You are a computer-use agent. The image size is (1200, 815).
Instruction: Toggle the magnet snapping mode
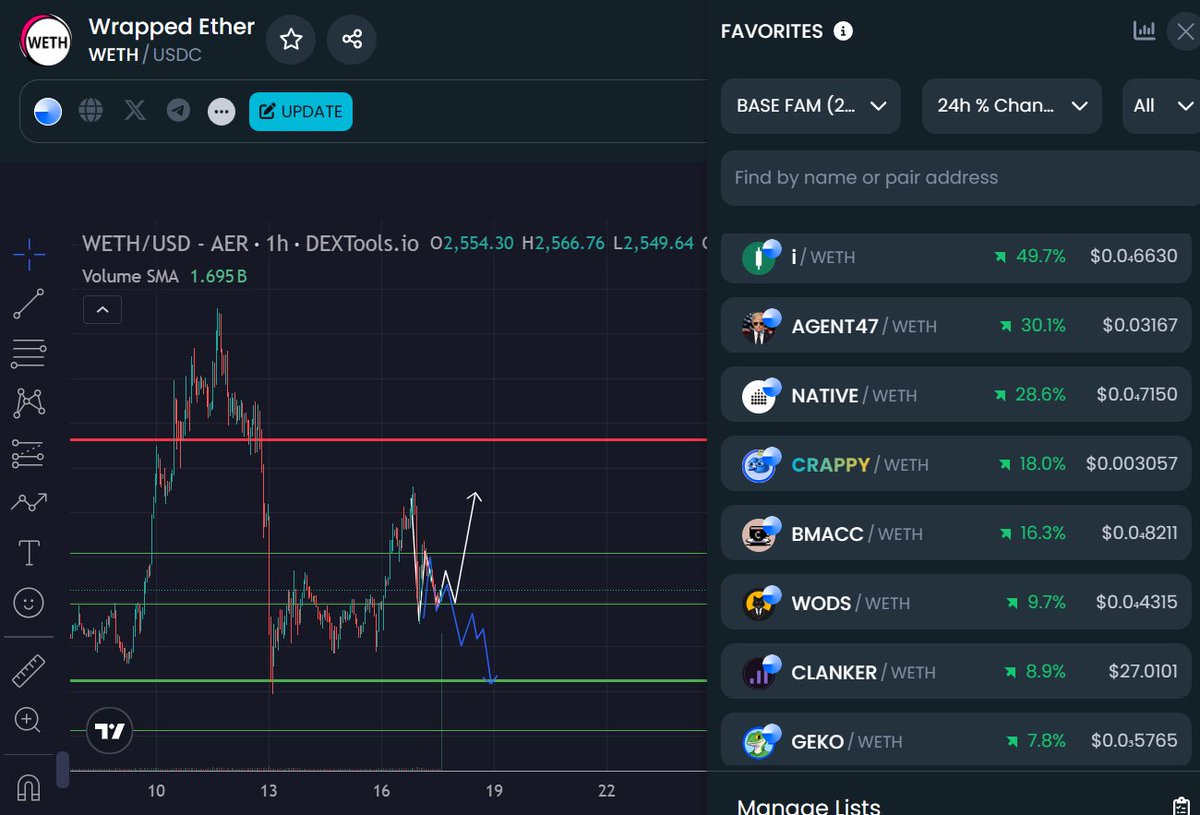(x=29, y=787)
